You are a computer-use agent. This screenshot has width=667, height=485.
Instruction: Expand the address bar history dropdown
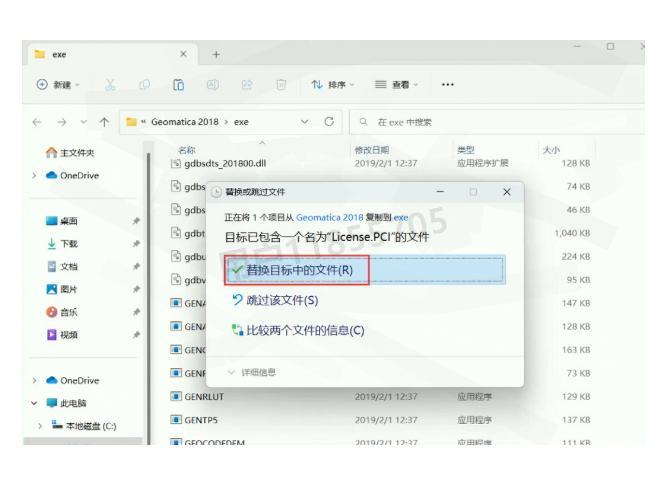(305, 122)
